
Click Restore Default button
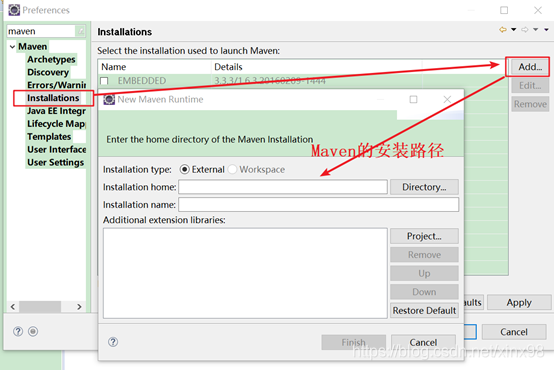click(424, 311)
